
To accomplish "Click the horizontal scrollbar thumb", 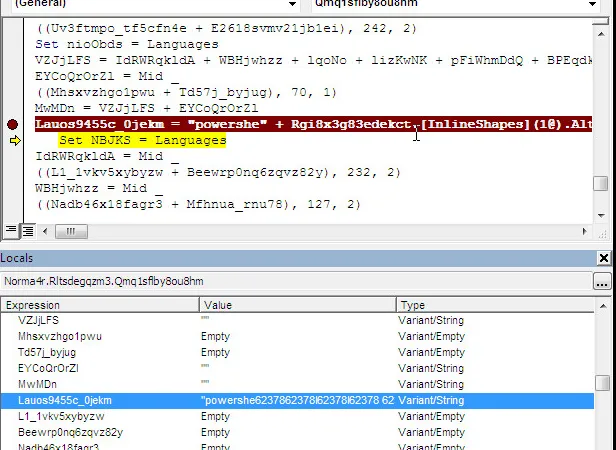I will [x=71, y=231].
